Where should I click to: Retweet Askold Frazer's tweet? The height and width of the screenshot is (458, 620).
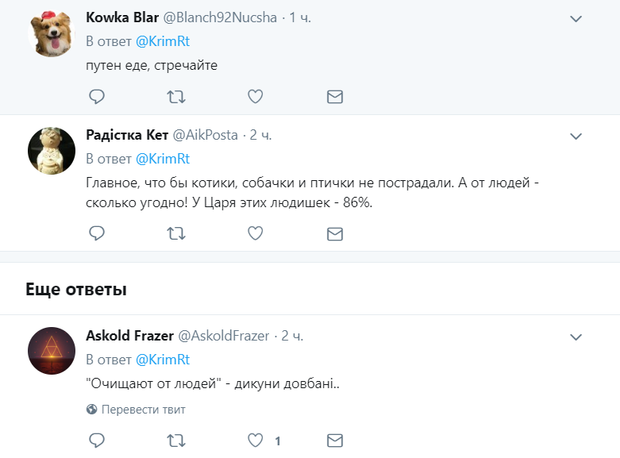pos(176,440)
